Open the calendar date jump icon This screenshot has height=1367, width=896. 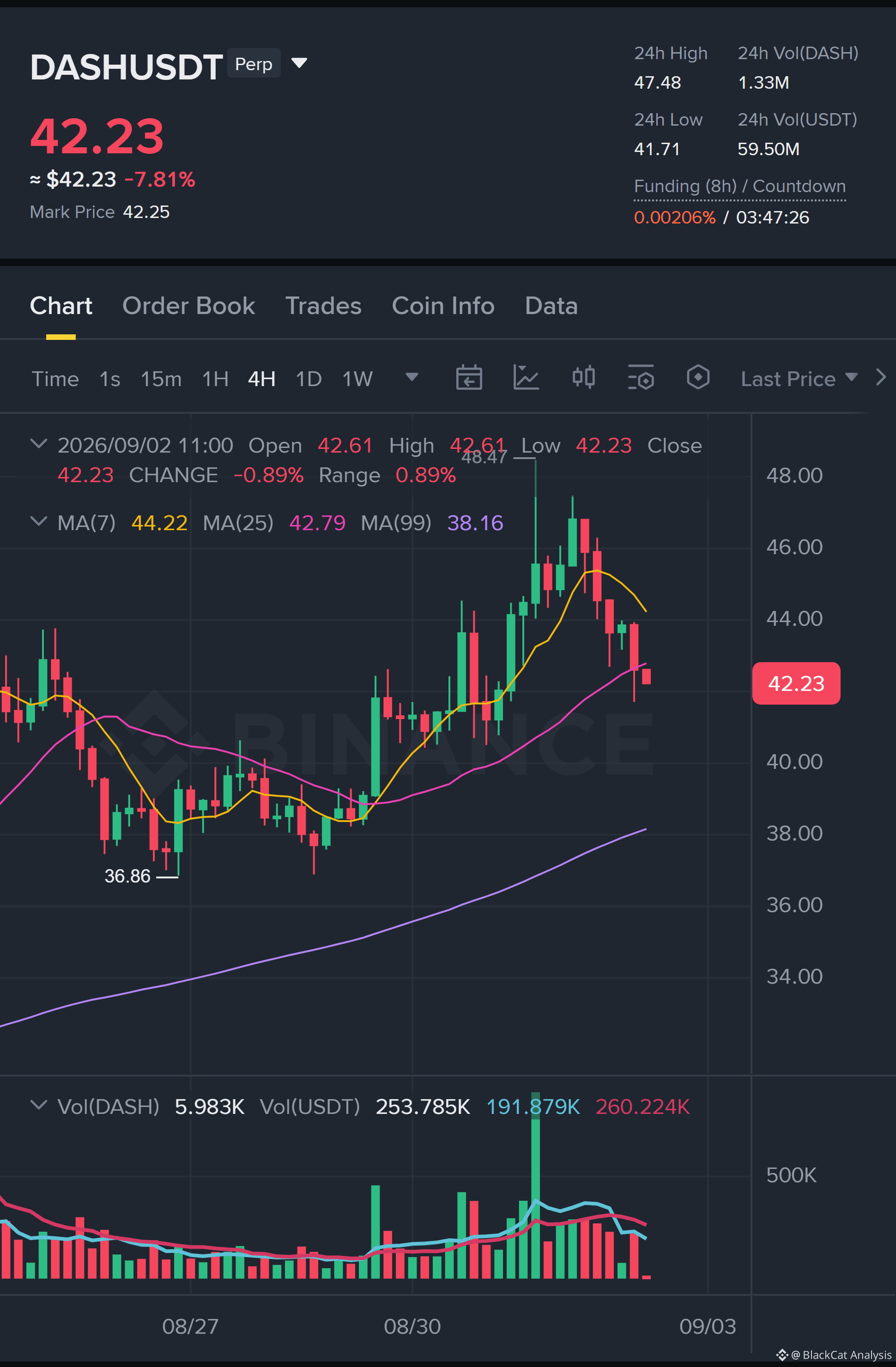coord(469,378)
